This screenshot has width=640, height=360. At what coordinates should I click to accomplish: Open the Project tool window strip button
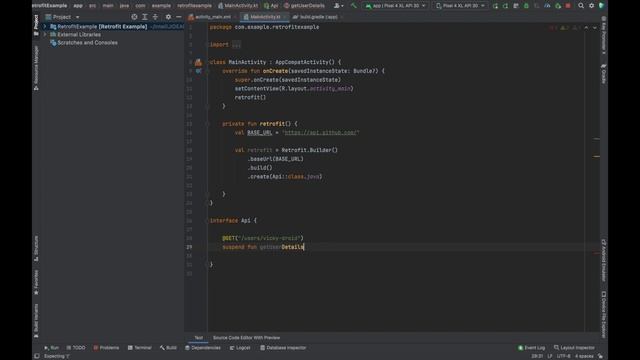[x=36, y=24]
